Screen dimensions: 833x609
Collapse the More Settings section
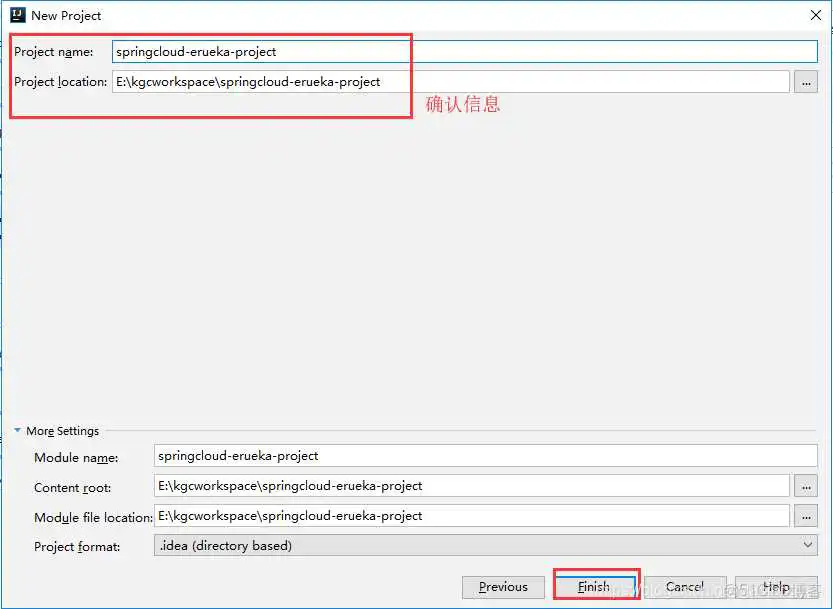click(17, 431)
